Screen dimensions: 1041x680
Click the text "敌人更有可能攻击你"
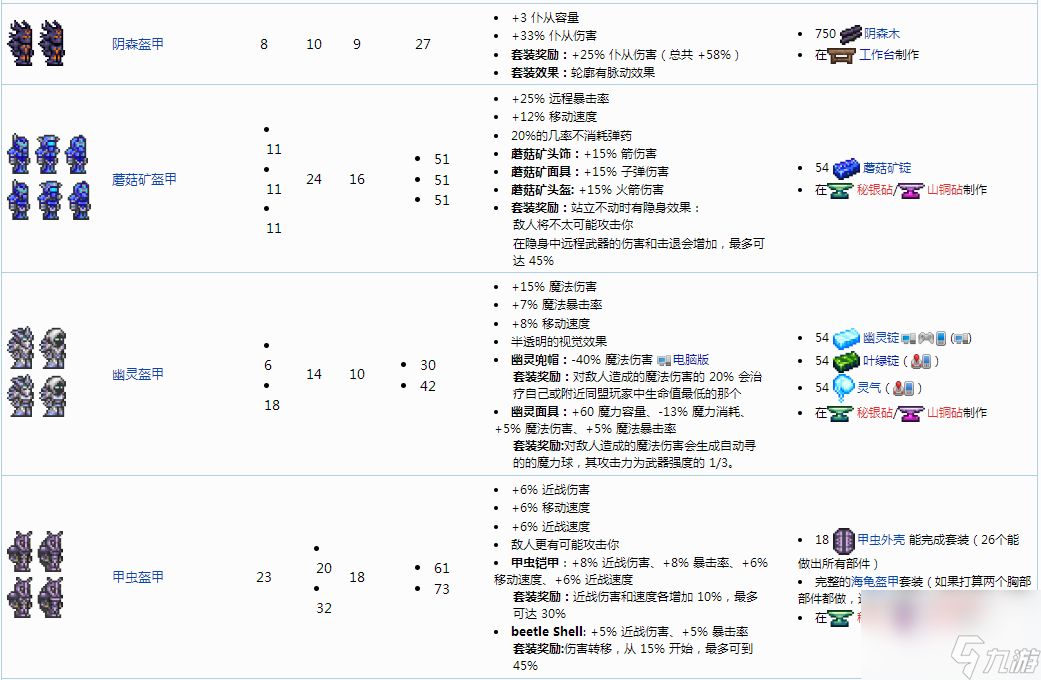pos(565,545)
